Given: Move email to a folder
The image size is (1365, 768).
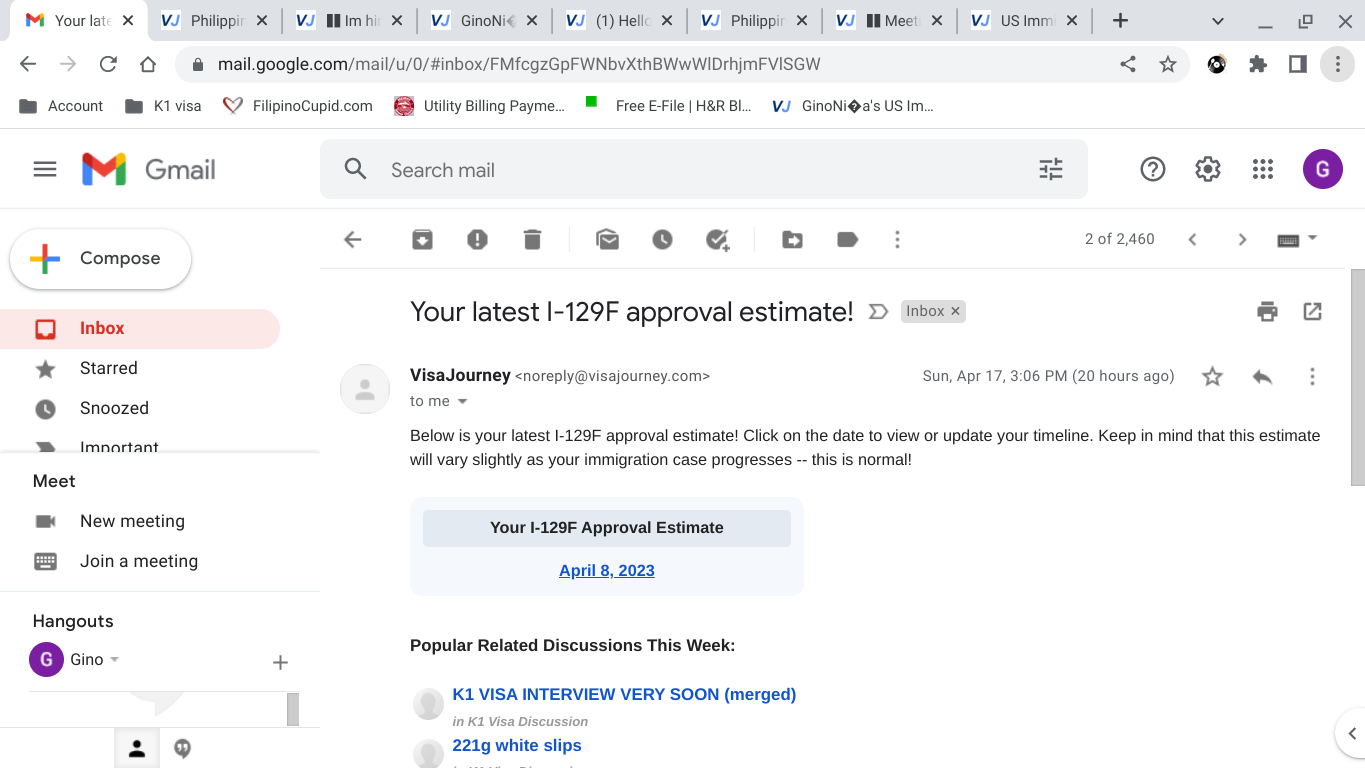Looking at the screenshot, I should (x=793, y=239).
